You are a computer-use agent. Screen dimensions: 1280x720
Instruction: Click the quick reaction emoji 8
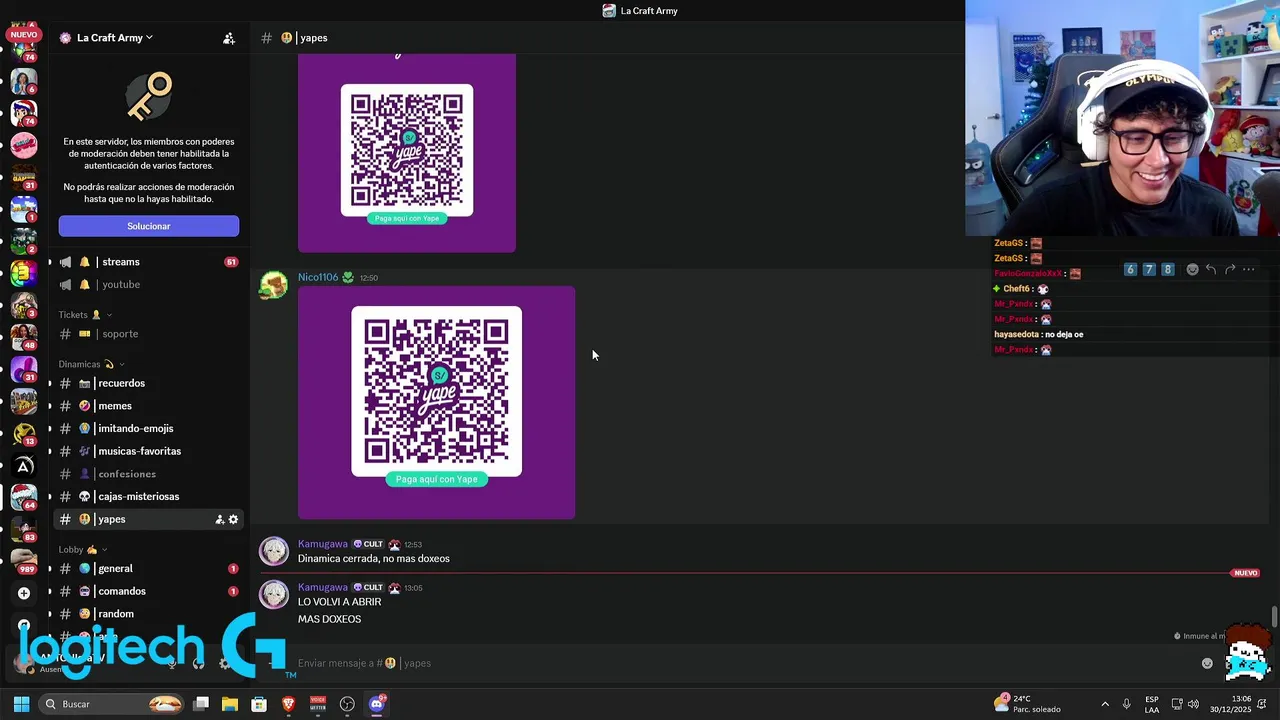(x=1167, y=269)
